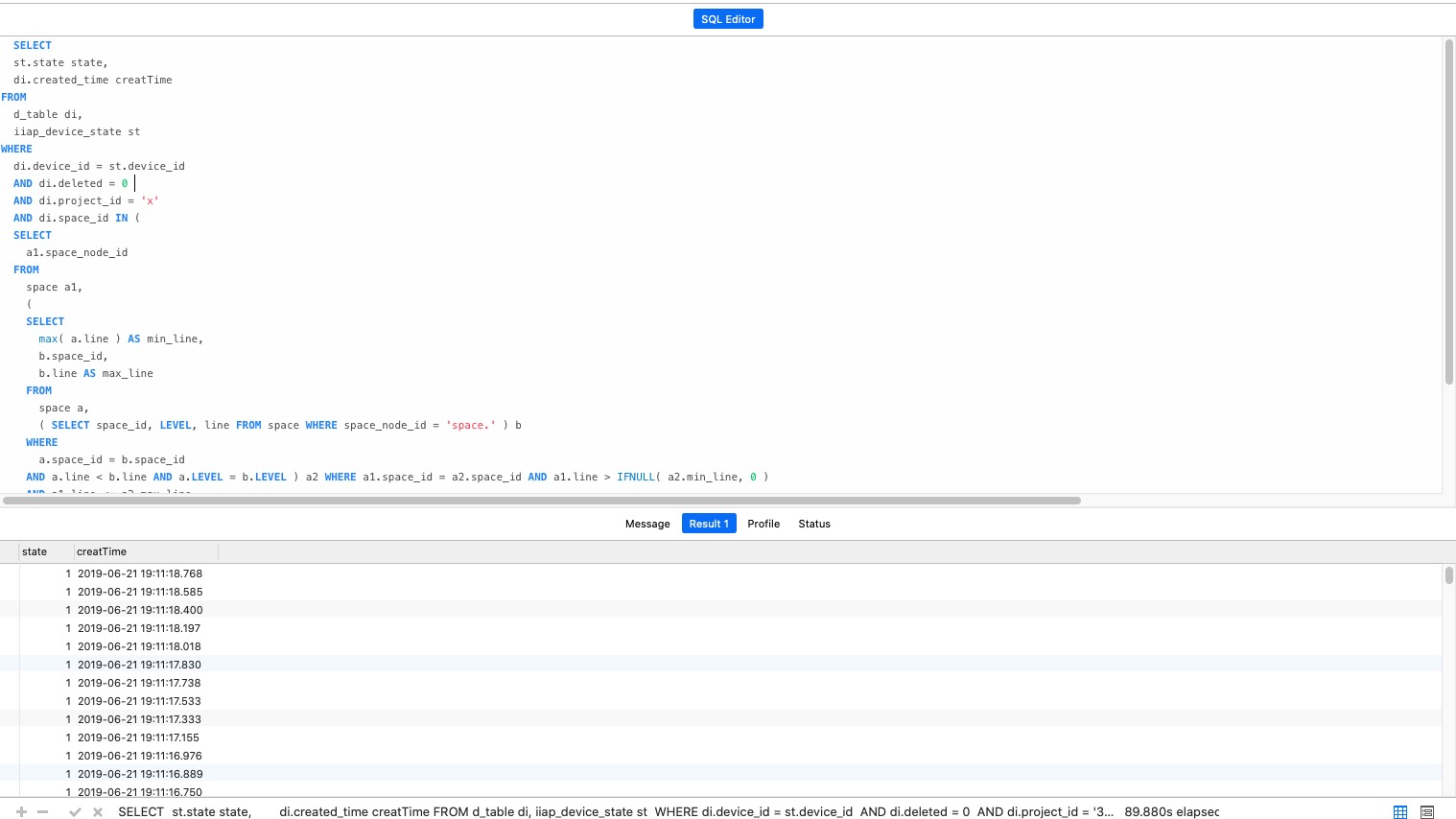Select cell 2019-06-21 19:11:17.333

(139, 719)
